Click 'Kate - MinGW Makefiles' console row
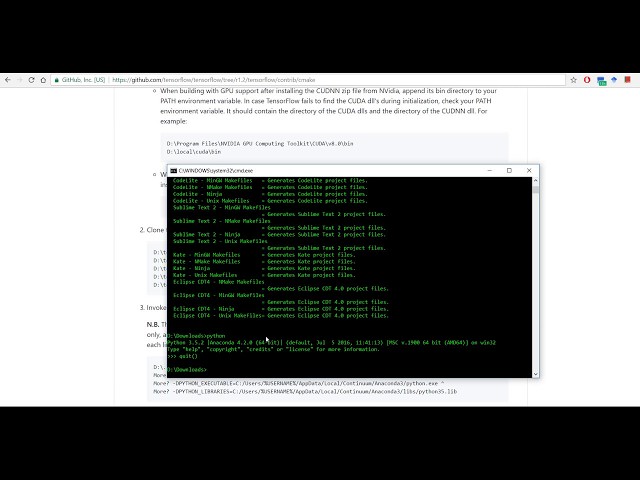The height and width of the screenshot is (480, 640). tap(264, 255)
